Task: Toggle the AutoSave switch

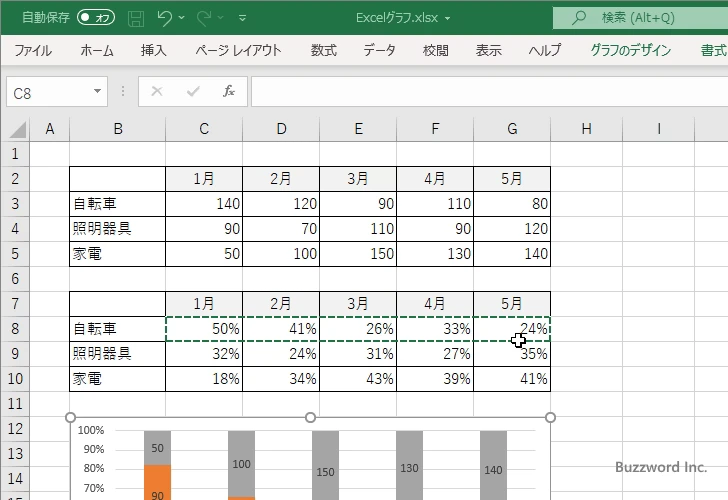Action: (96, 18)
